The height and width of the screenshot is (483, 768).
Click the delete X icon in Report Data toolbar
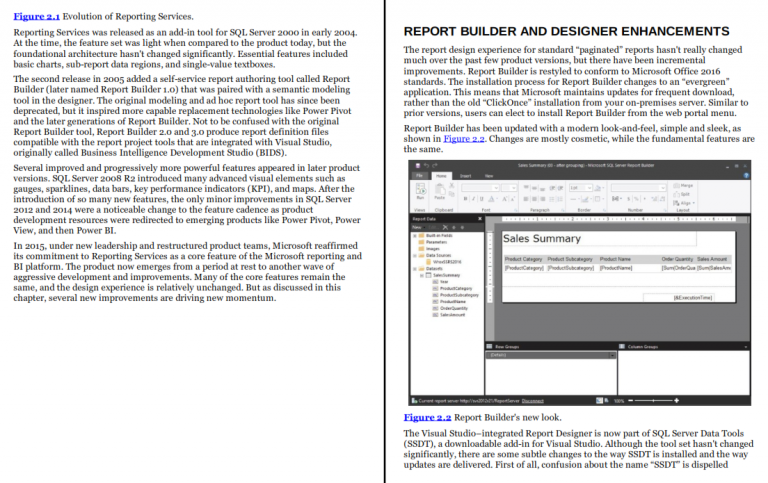pos(445,227)
